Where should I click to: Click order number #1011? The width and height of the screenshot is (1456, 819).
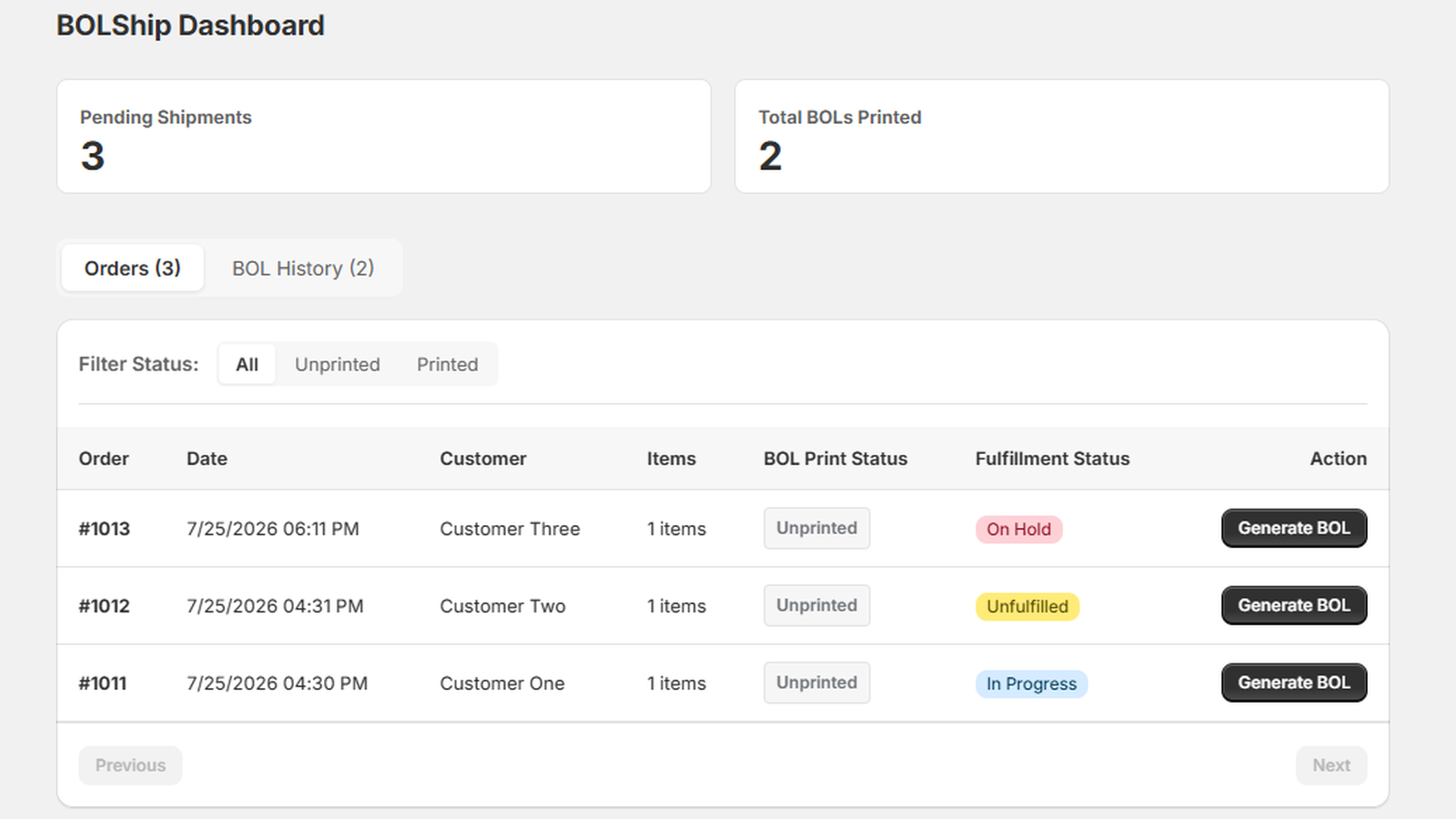103,683
